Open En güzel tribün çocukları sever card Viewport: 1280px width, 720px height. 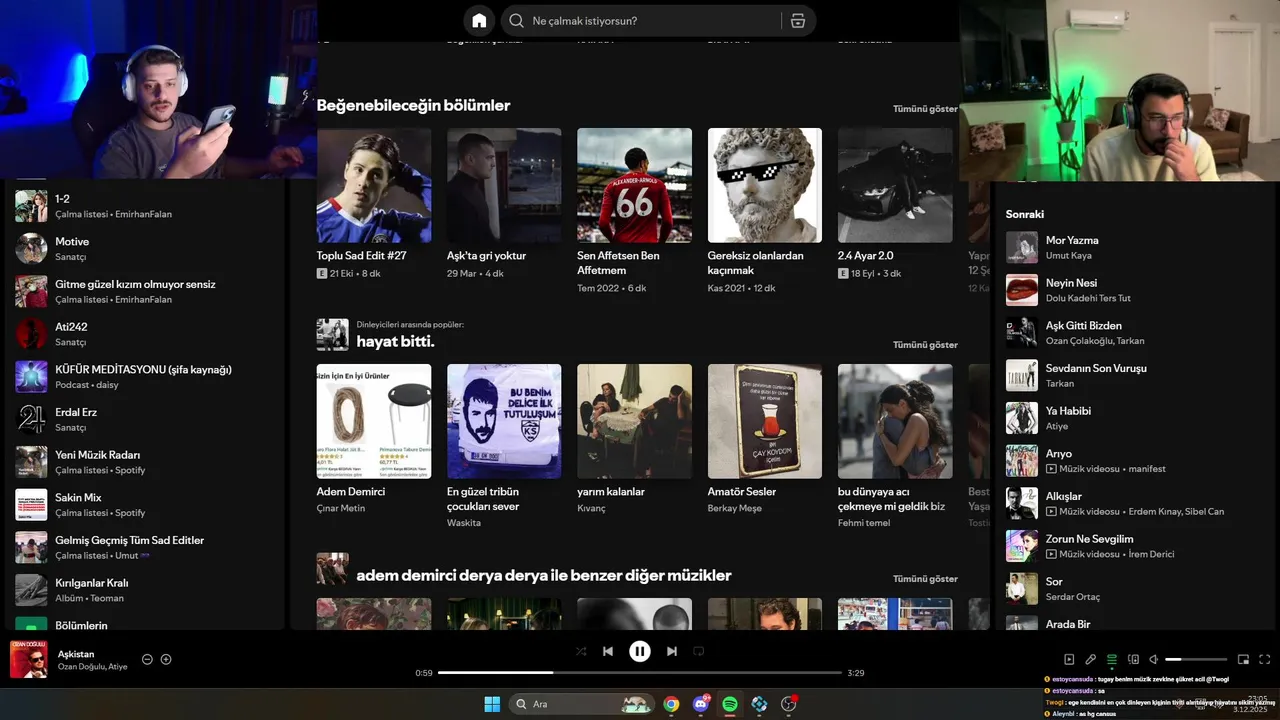[504, 445]
